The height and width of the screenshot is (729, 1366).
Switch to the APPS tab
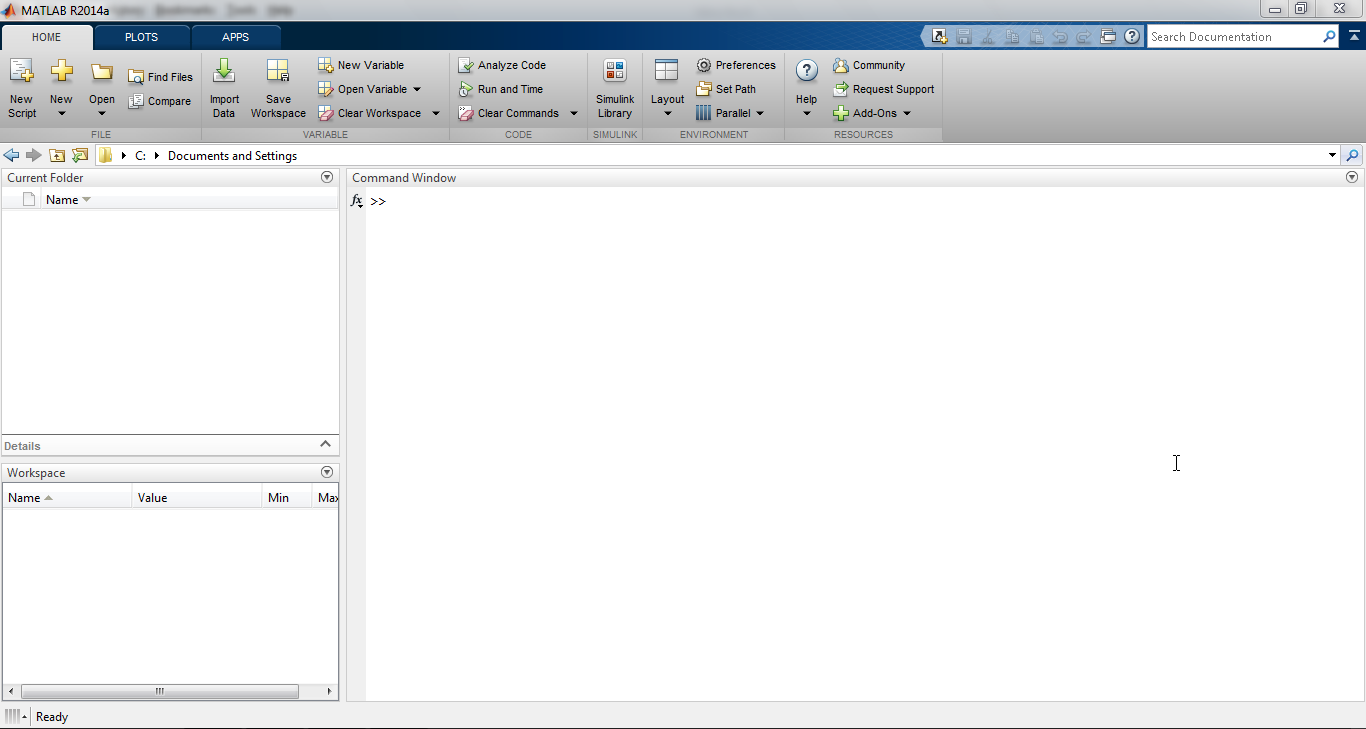click(236, 37)
